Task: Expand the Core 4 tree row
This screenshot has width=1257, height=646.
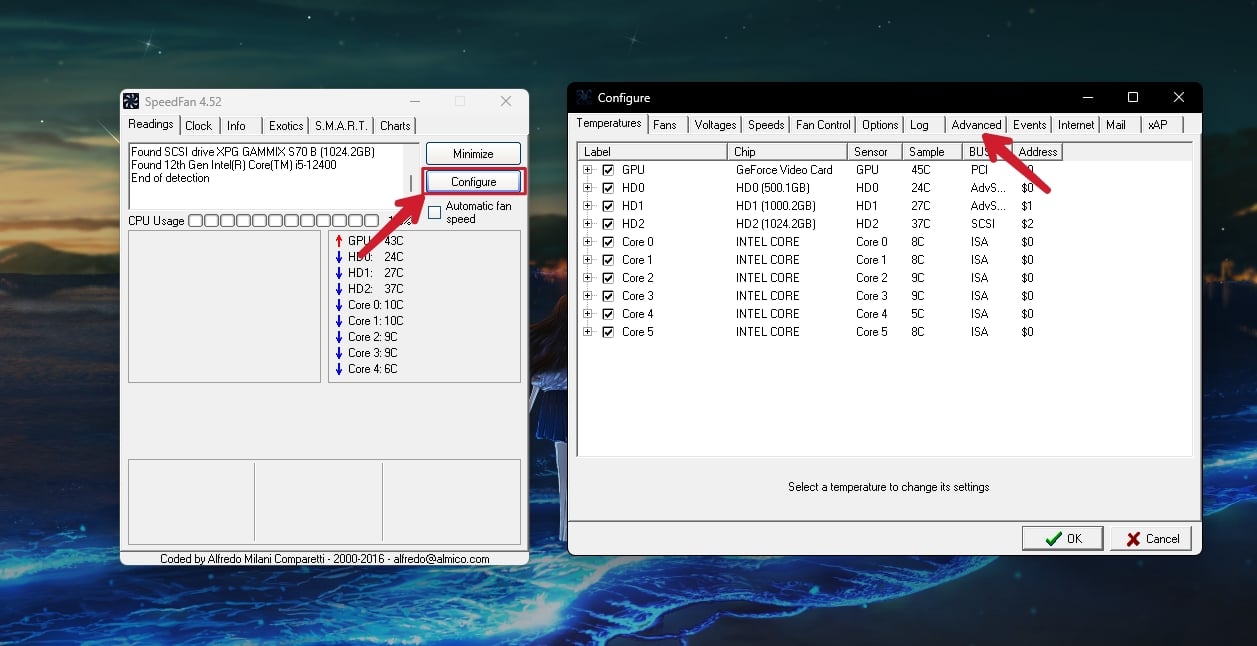Action: point(588,314)
